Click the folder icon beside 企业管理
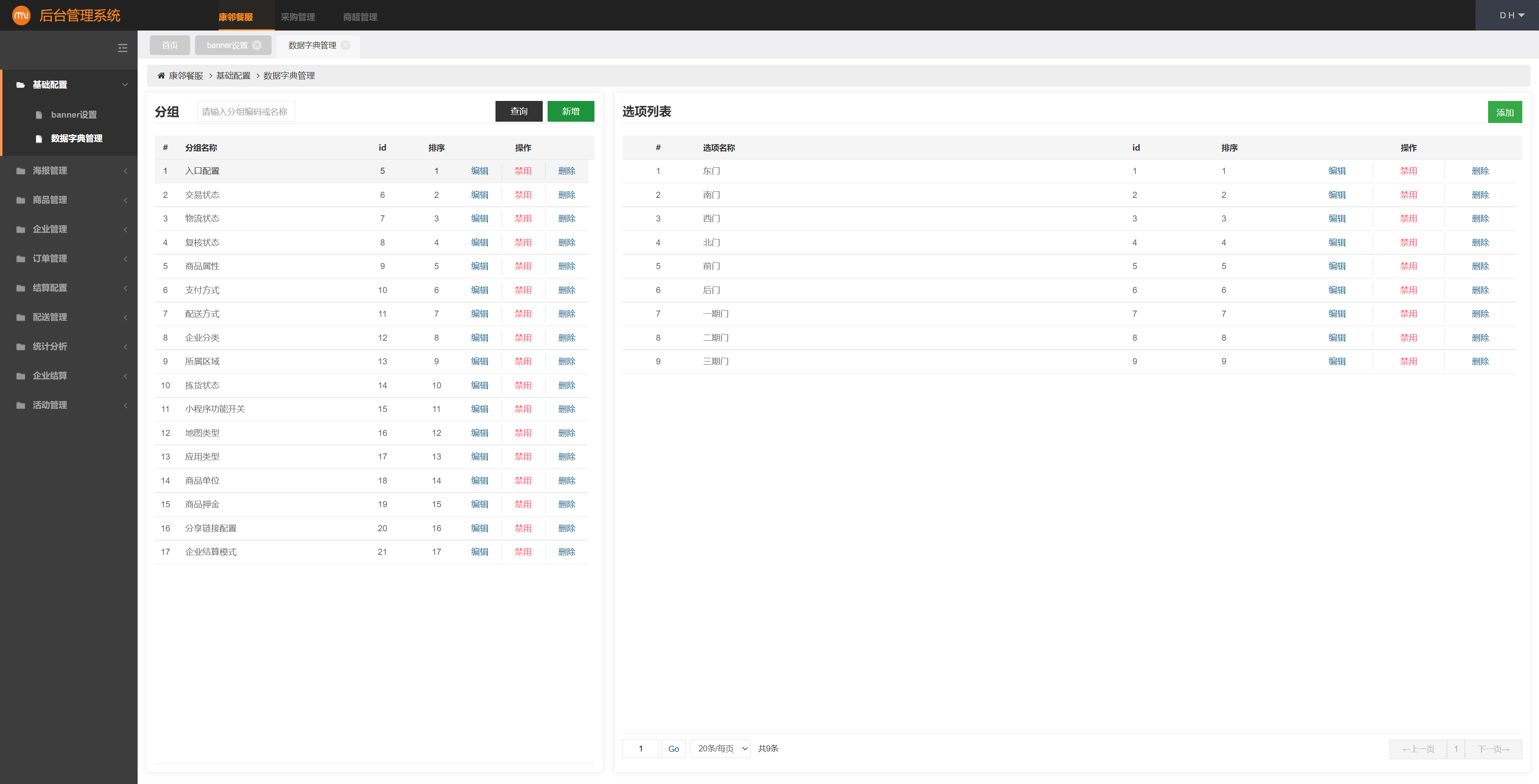This screenshot has width=1539, height=784. click(x=20, y=229)
